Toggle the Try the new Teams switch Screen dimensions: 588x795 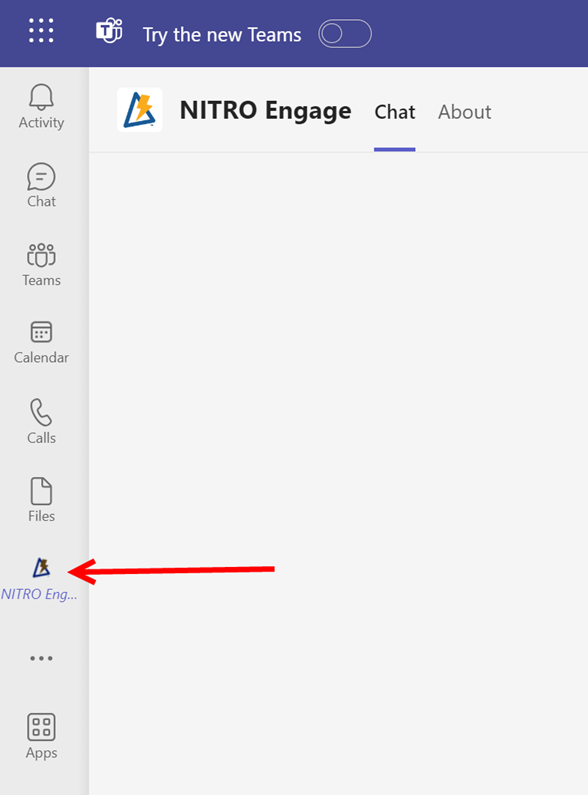click(345, 34)
